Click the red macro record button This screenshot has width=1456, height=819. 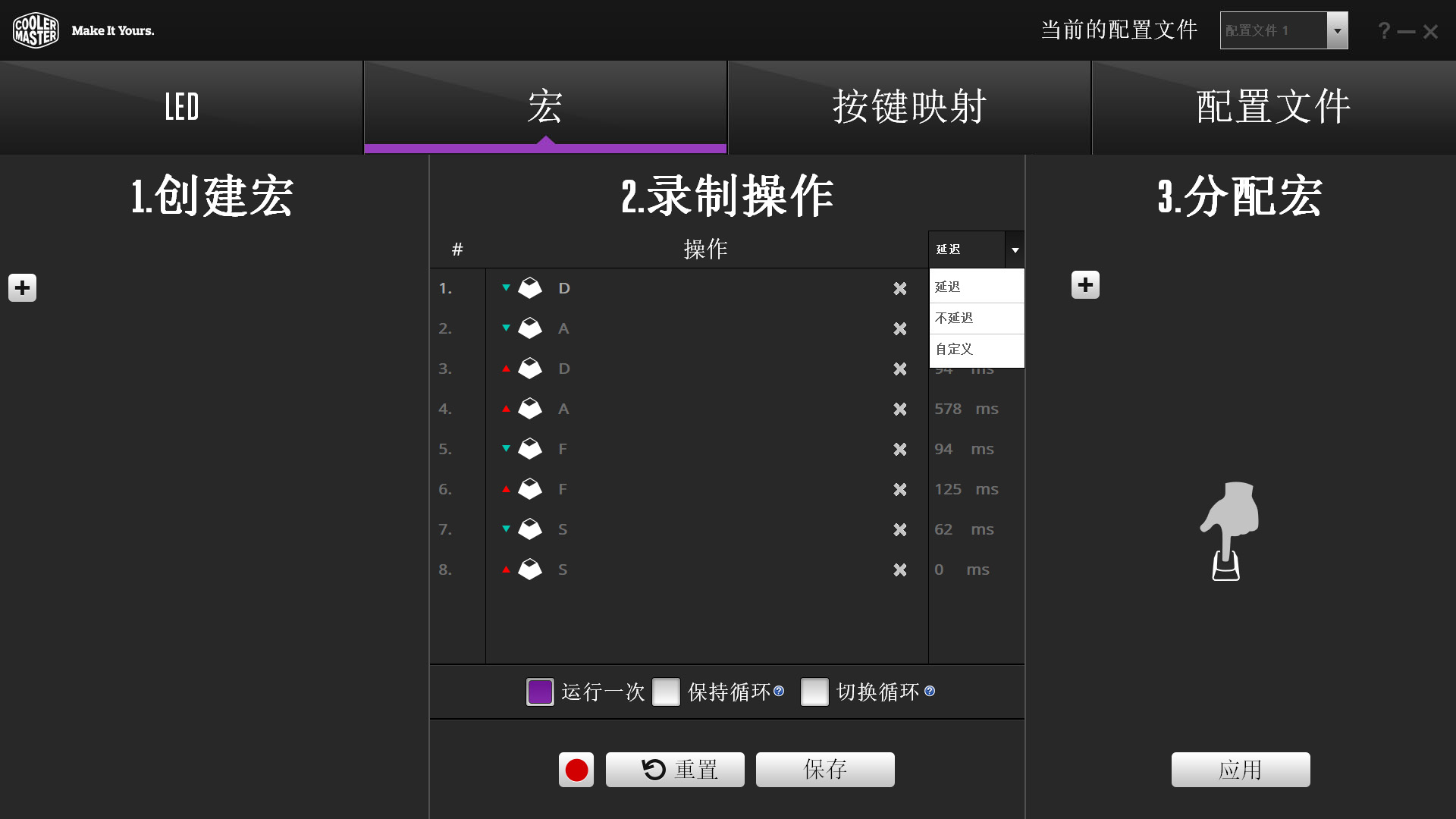576,769
